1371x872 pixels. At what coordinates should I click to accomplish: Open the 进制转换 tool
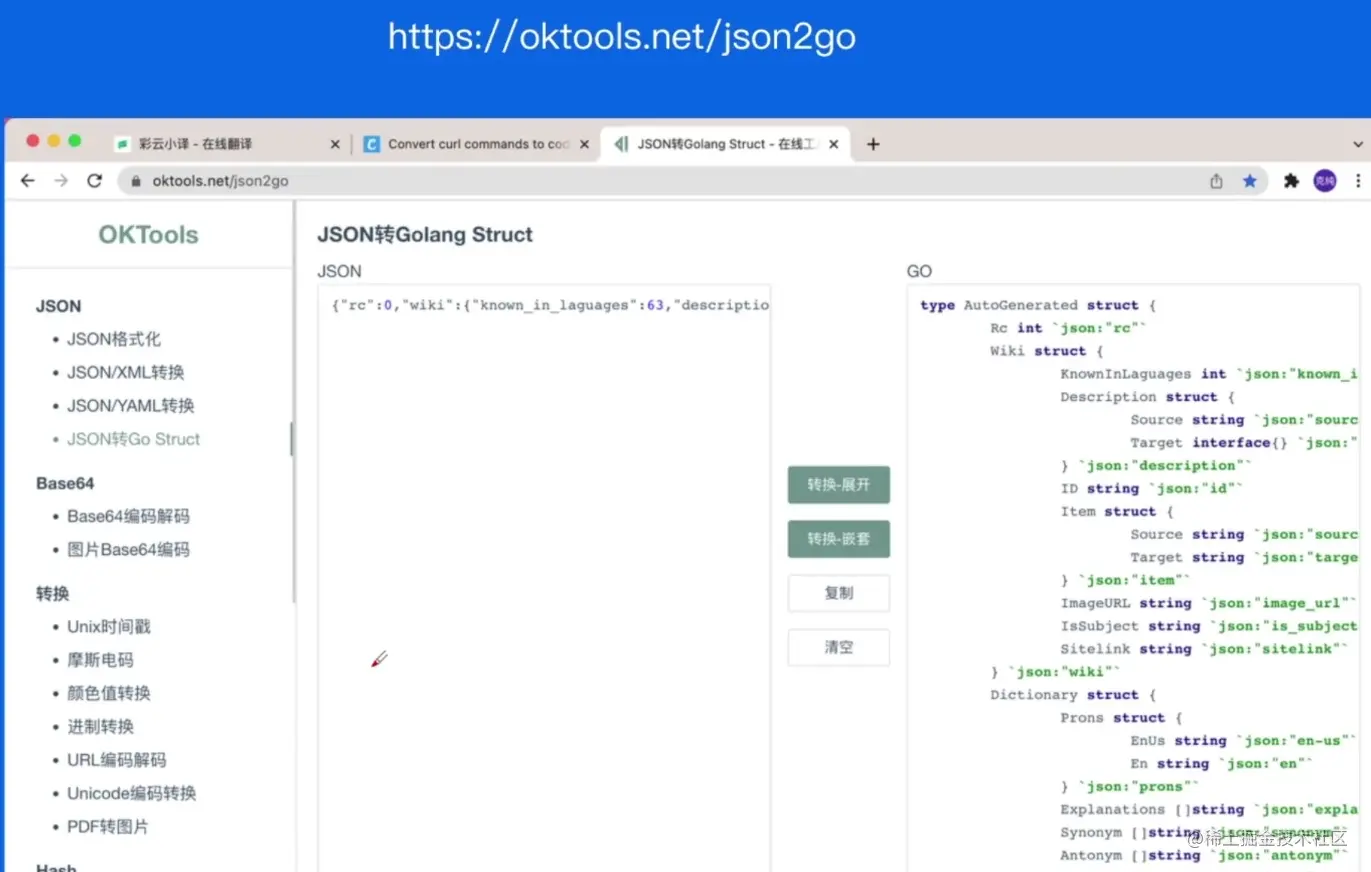(100, 726)
